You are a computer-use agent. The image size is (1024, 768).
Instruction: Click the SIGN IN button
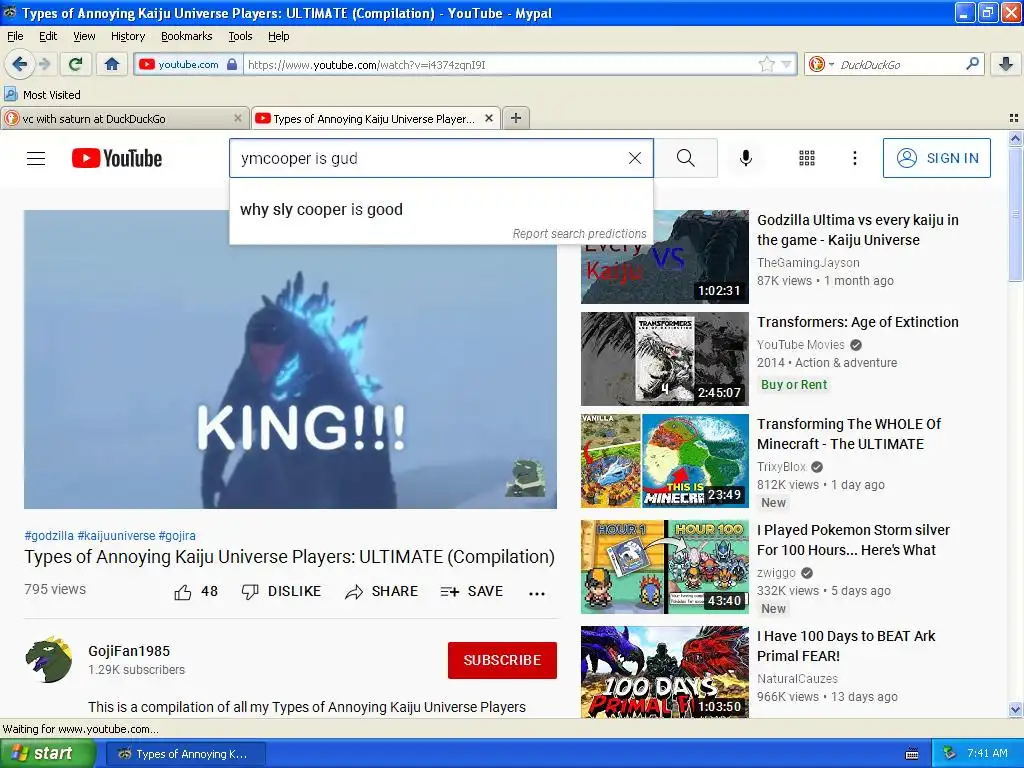click(x=936, y=158)
